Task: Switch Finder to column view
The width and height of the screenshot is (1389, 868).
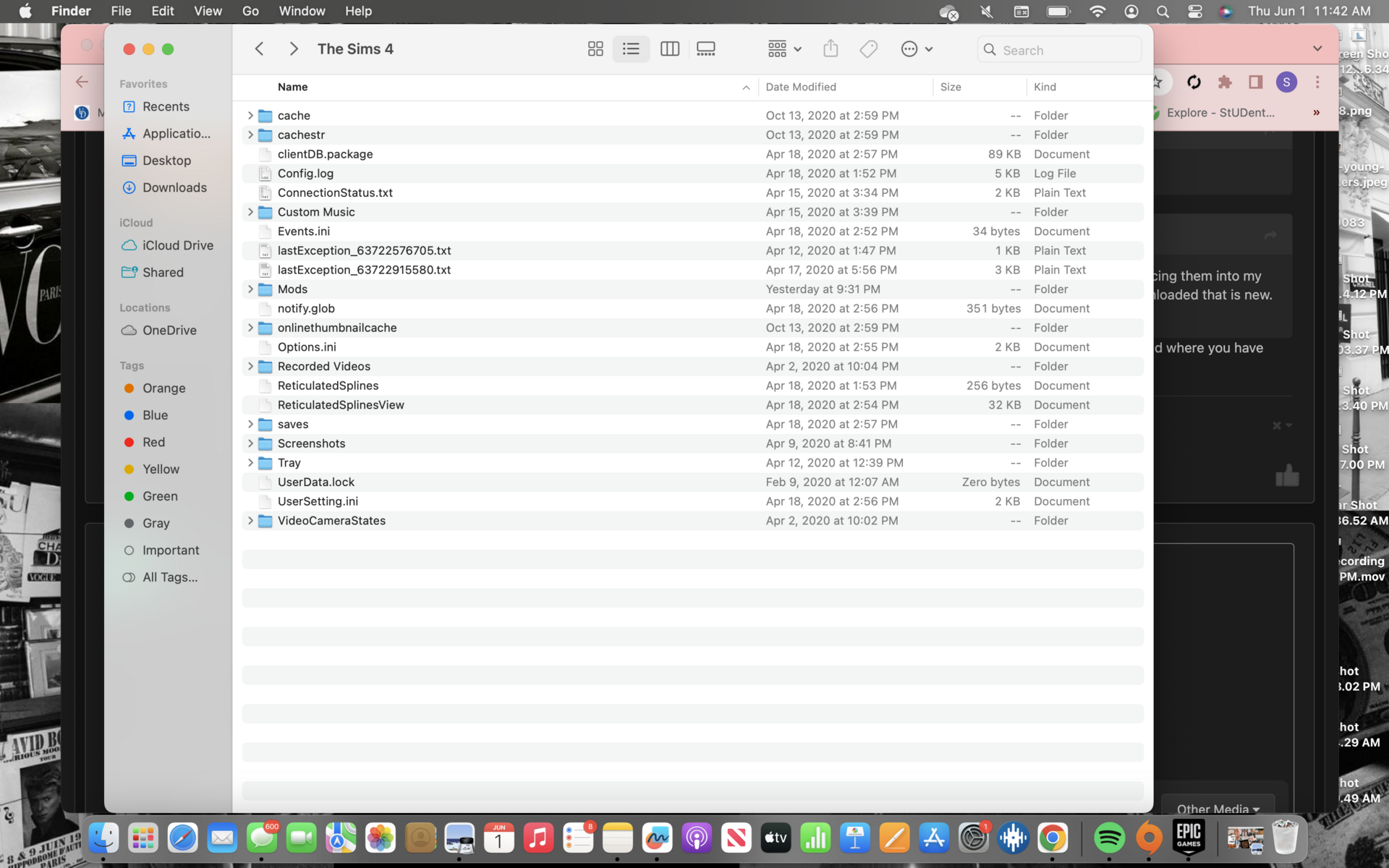Action: tap(670, 49)
